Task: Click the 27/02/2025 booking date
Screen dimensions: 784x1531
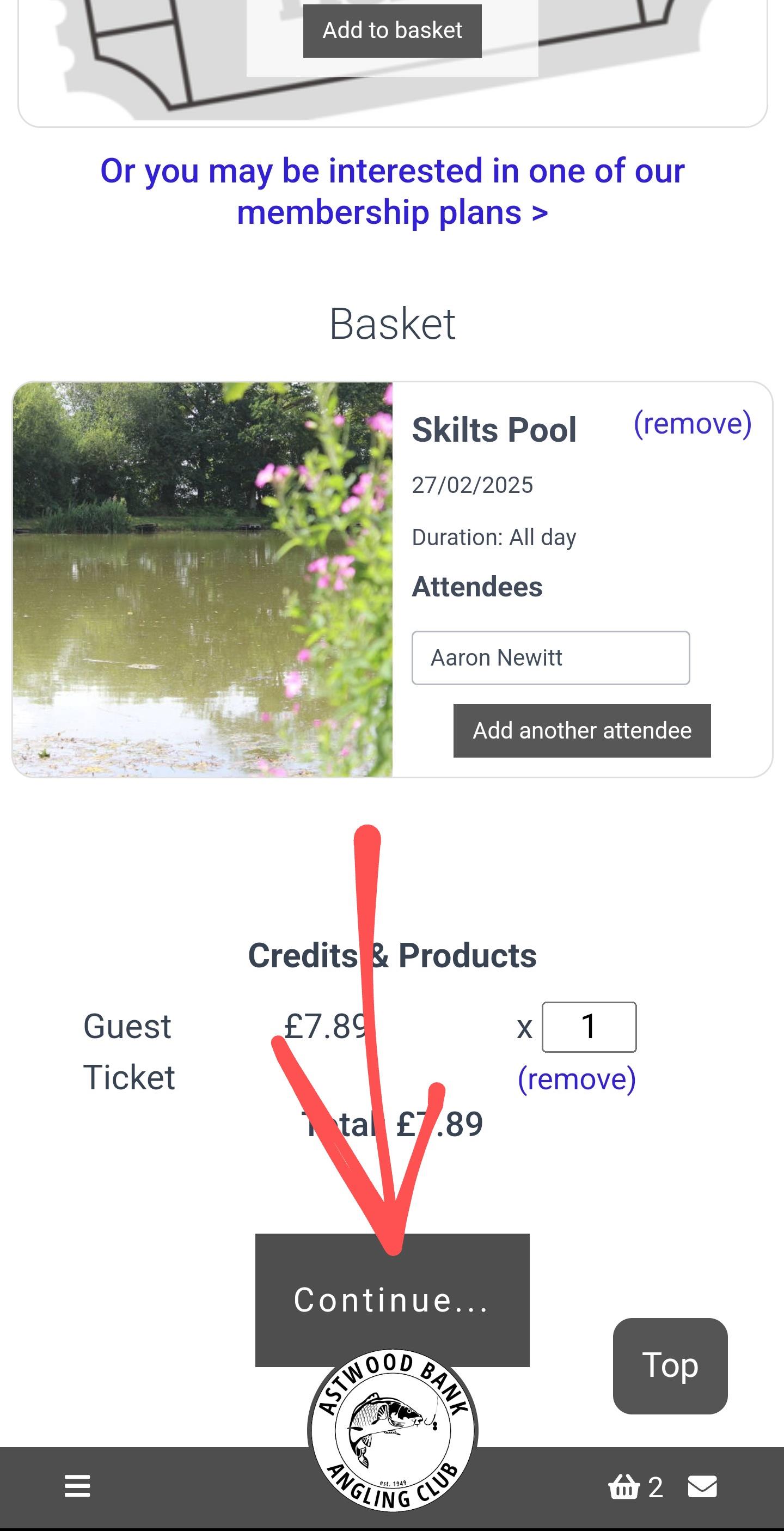Action: coord(473,485)
